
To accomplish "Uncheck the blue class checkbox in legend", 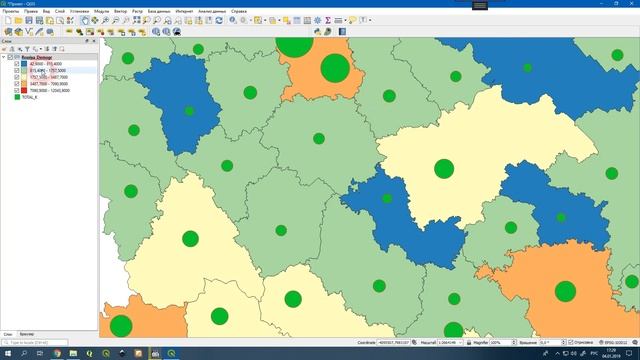I will click(17, 64).
